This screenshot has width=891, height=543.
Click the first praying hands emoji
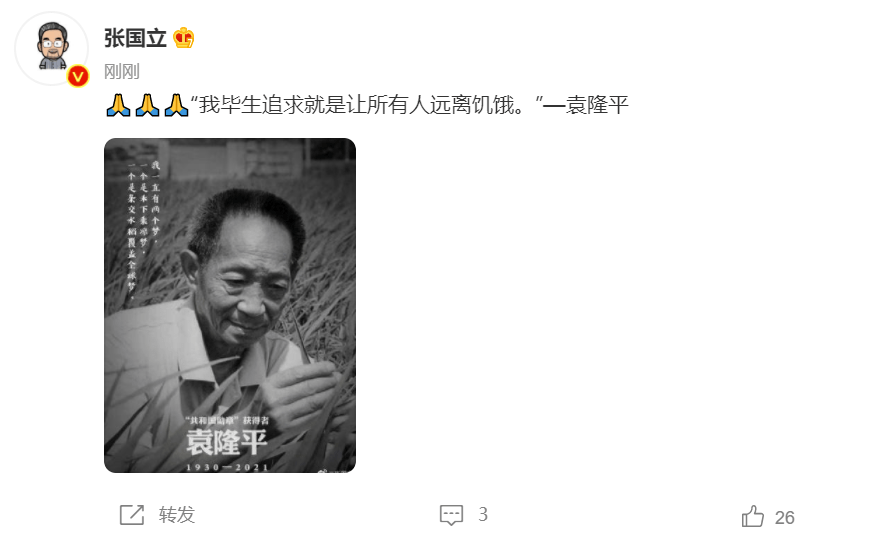click(118, 105)
